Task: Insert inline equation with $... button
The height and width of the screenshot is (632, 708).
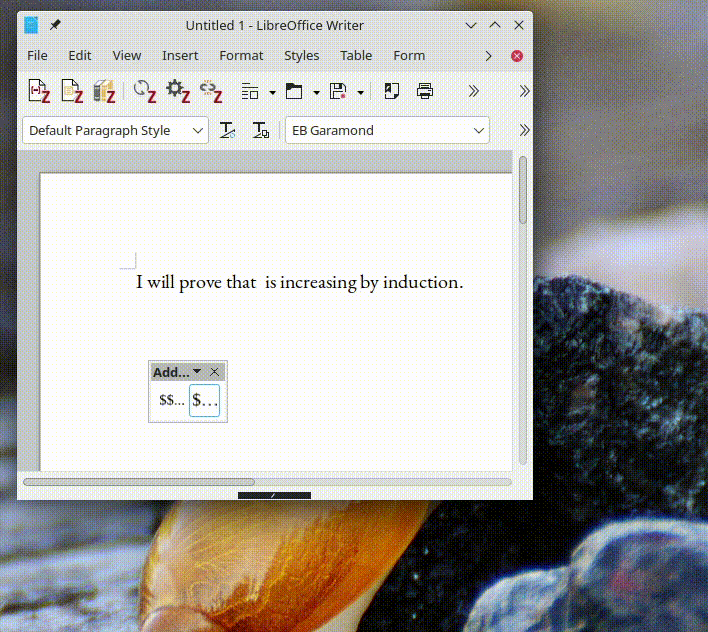Action: point(205,400)
